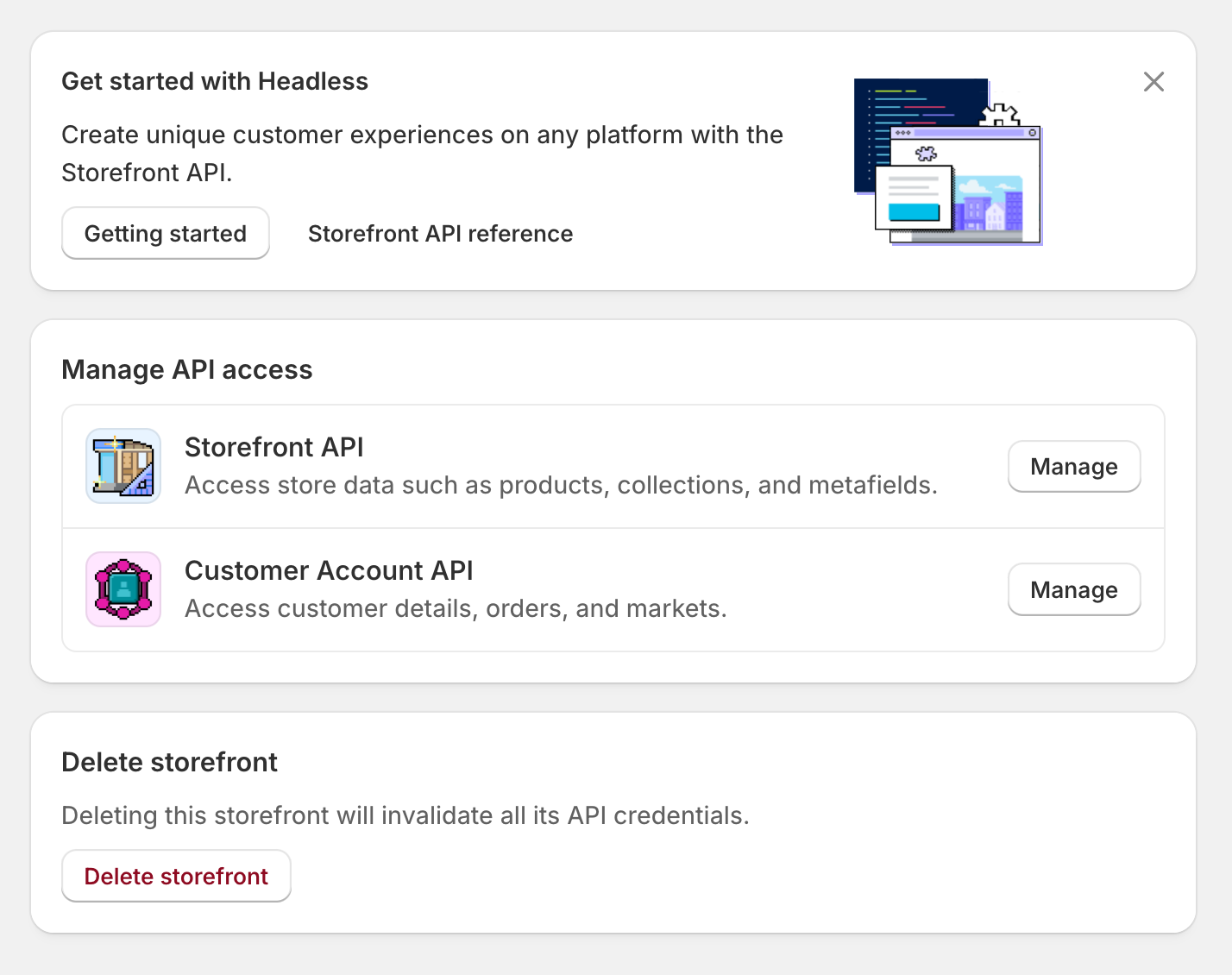
Task: Dismiss the Get started with Headless card
Action: tap(1153, 82)
